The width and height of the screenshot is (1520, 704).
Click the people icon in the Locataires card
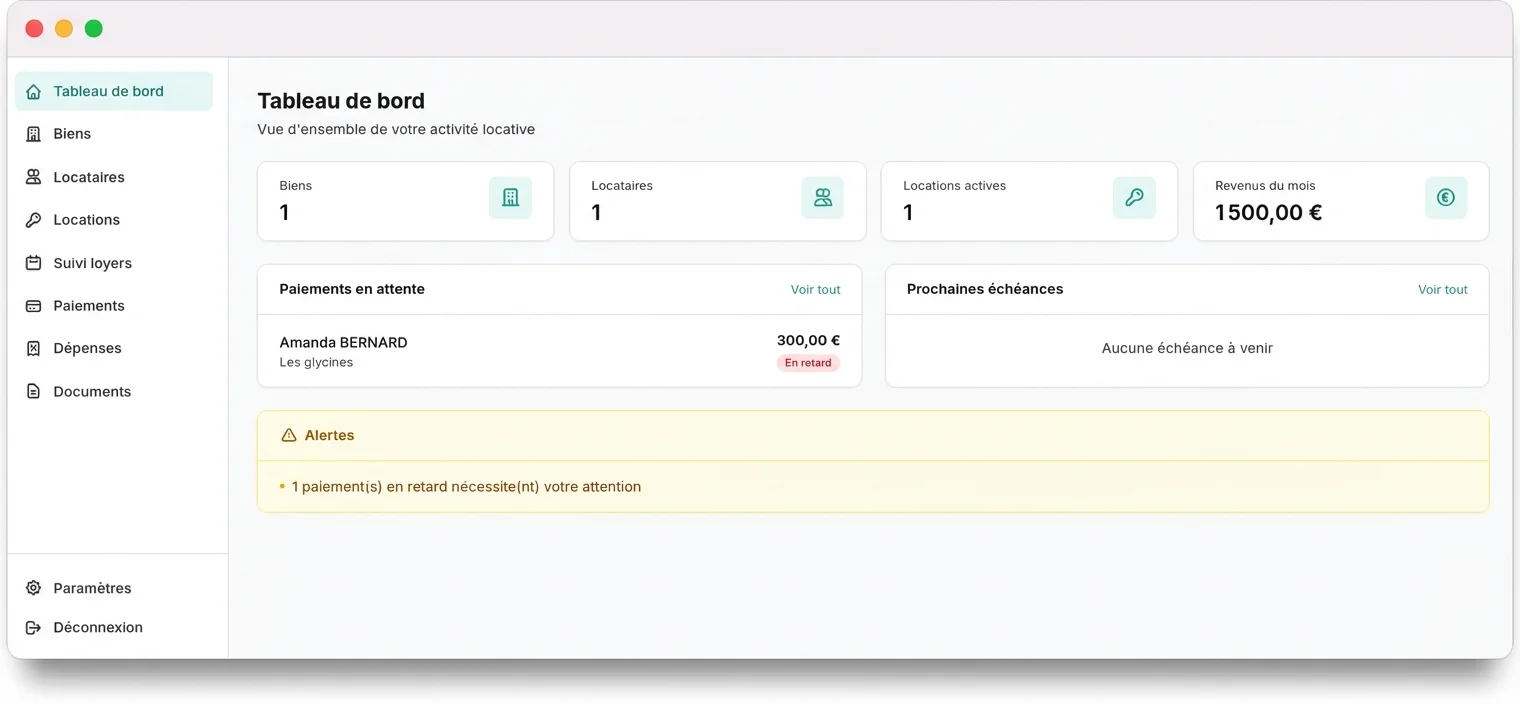(822, 198)
